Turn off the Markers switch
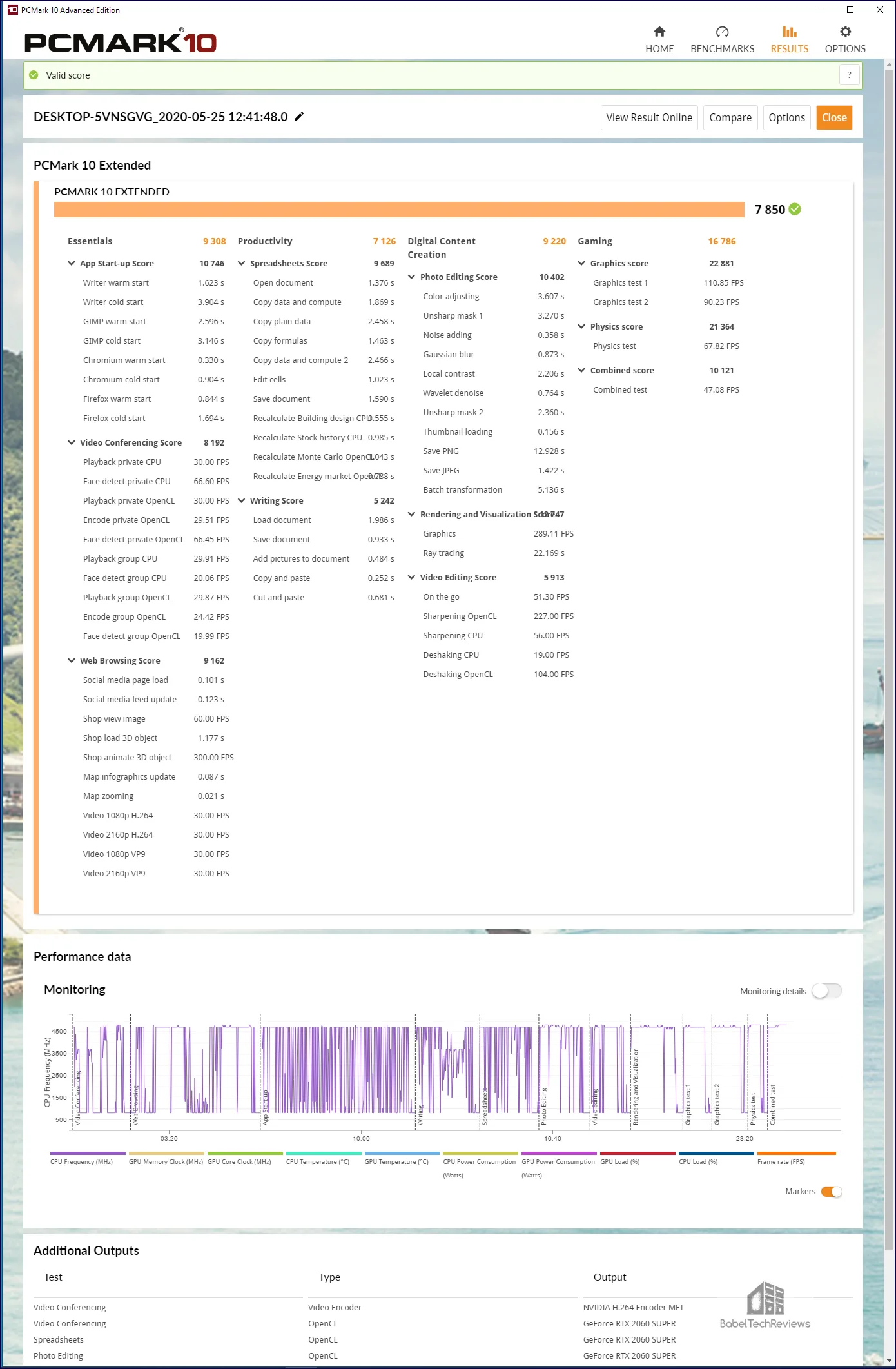The height and width of the screenshot is (1369, 896). pos(832,1192)
